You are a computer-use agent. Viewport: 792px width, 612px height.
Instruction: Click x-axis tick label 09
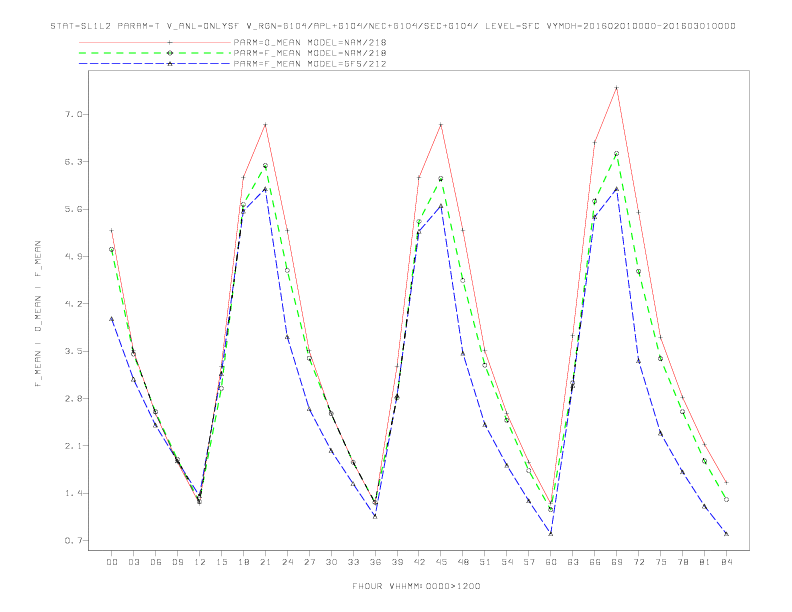click(177, 562)
